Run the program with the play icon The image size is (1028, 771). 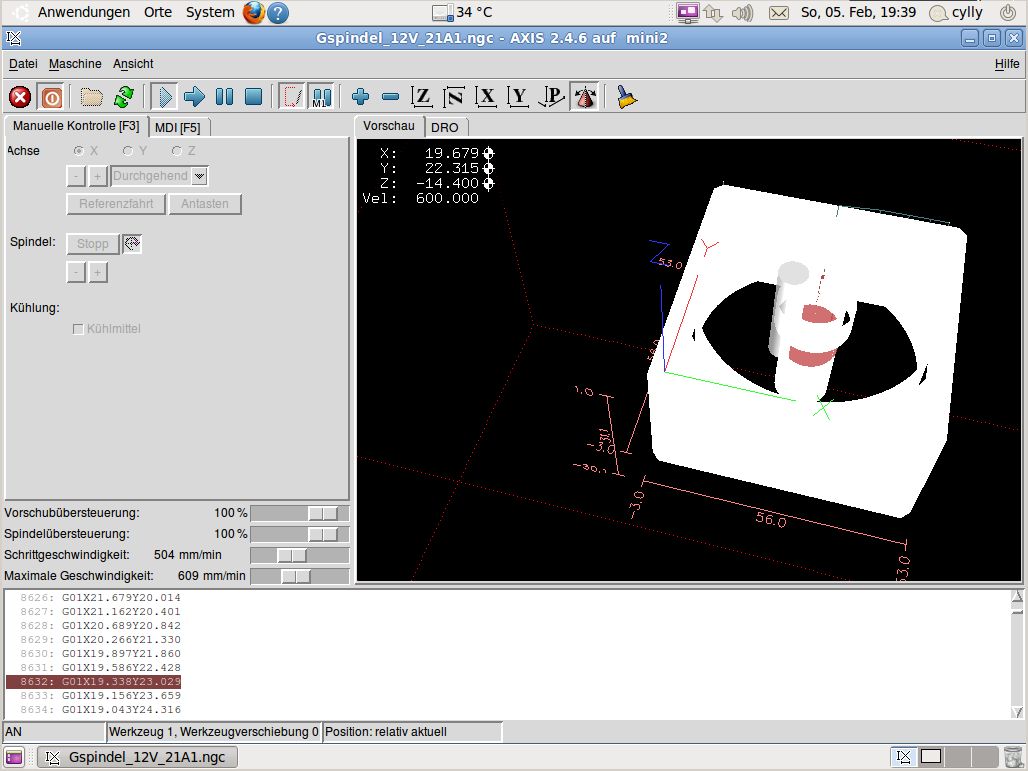[x=164, y=97]
